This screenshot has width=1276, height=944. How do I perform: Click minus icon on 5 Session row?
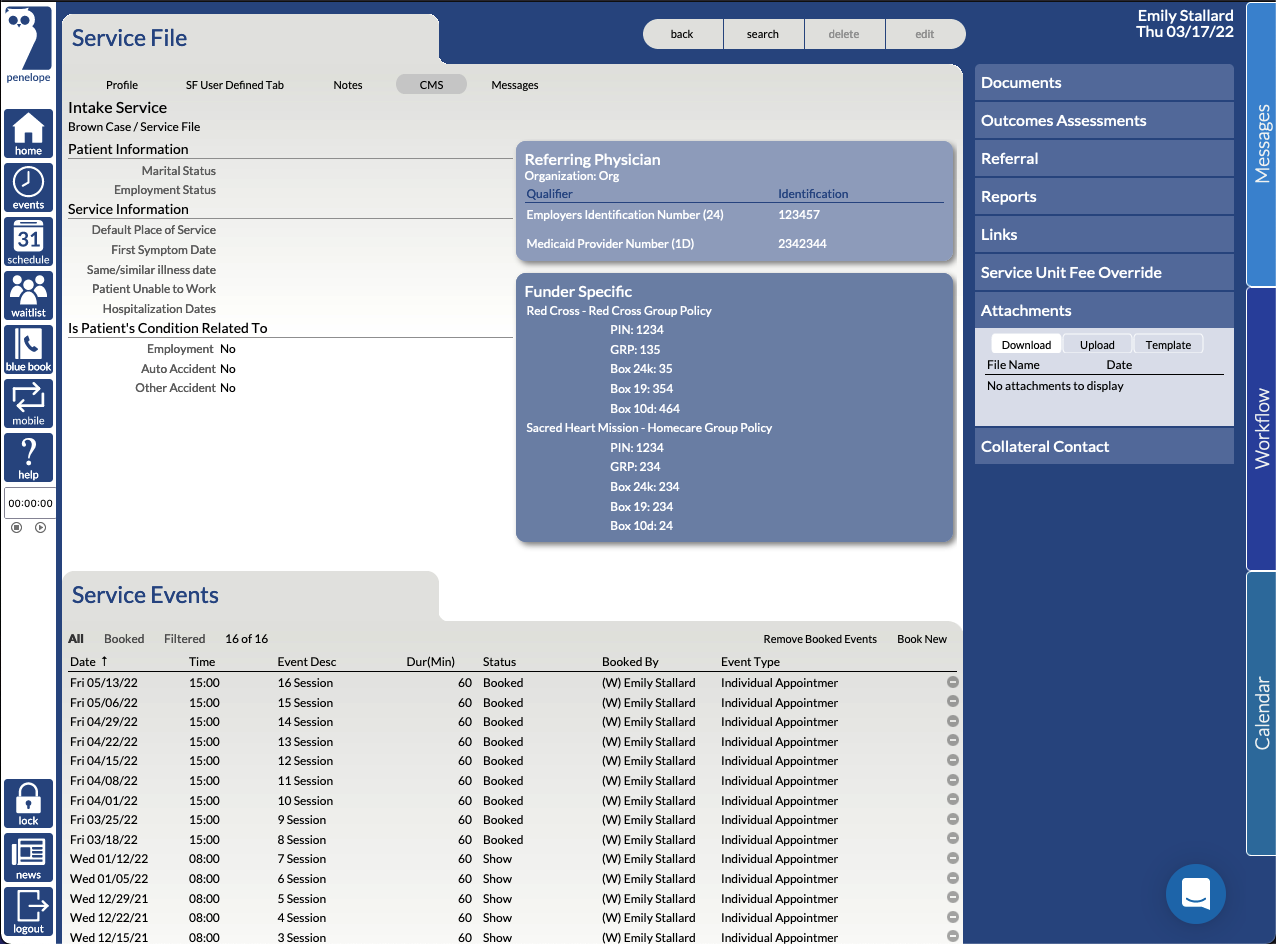point(953,898)
